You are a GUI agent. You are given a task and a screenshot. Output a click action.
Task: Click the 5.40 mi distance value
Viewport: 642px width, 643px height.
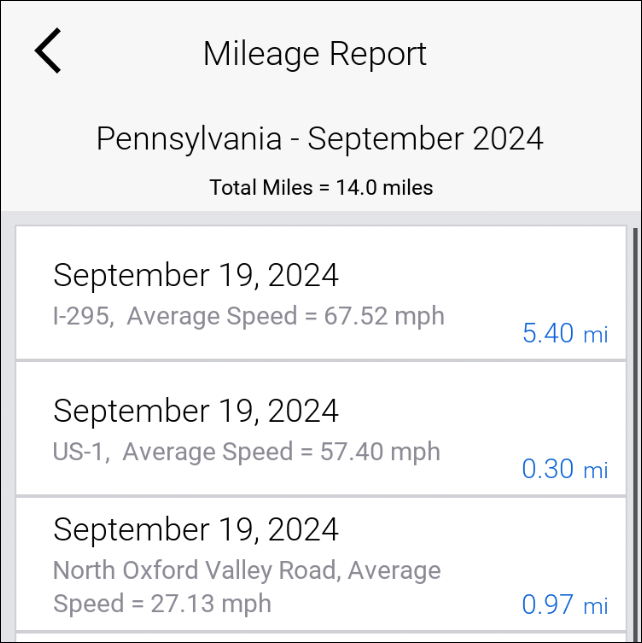565,333
